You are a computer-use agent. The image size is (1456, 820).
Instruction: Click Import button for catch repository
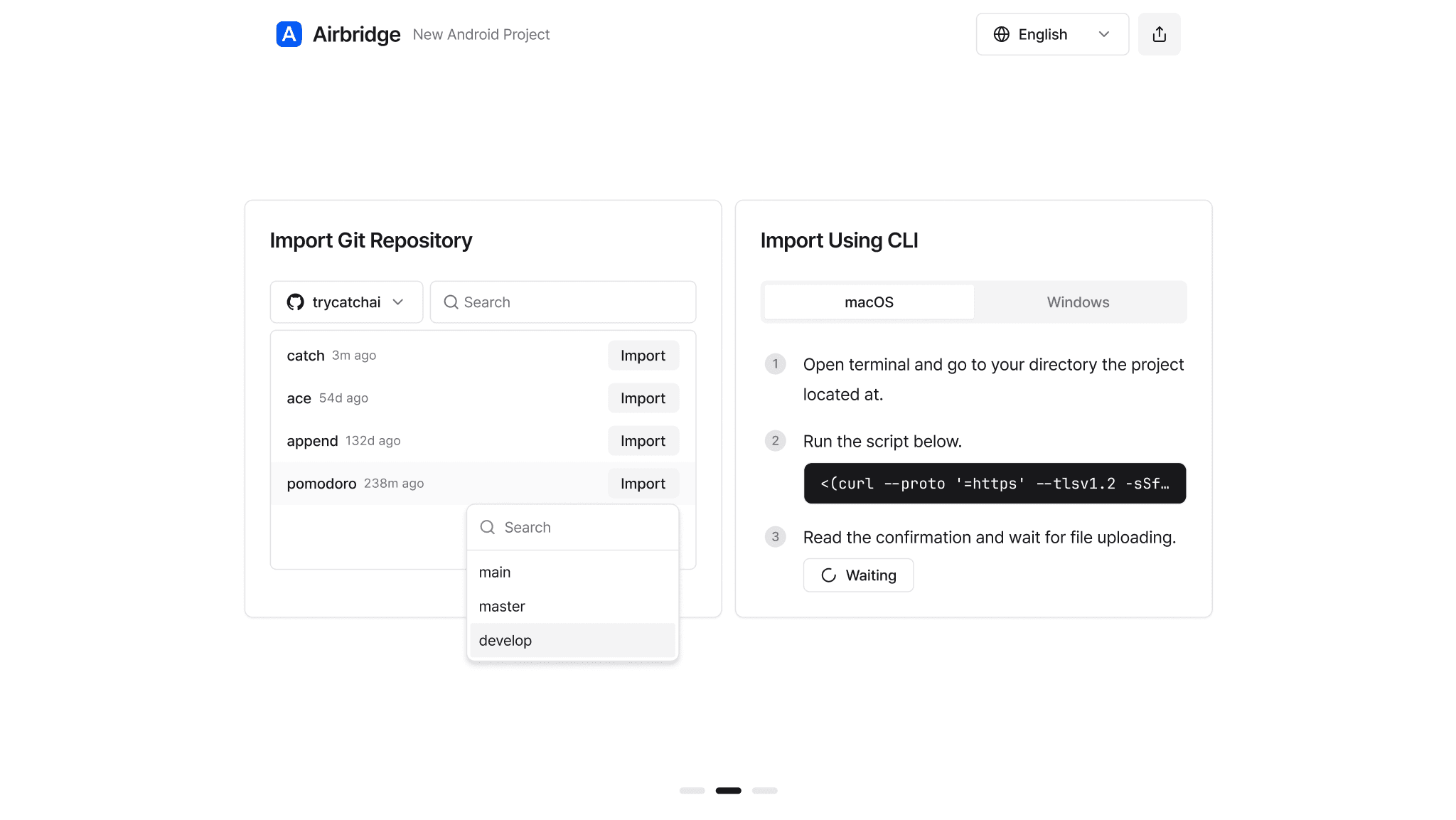click(643, 355)
